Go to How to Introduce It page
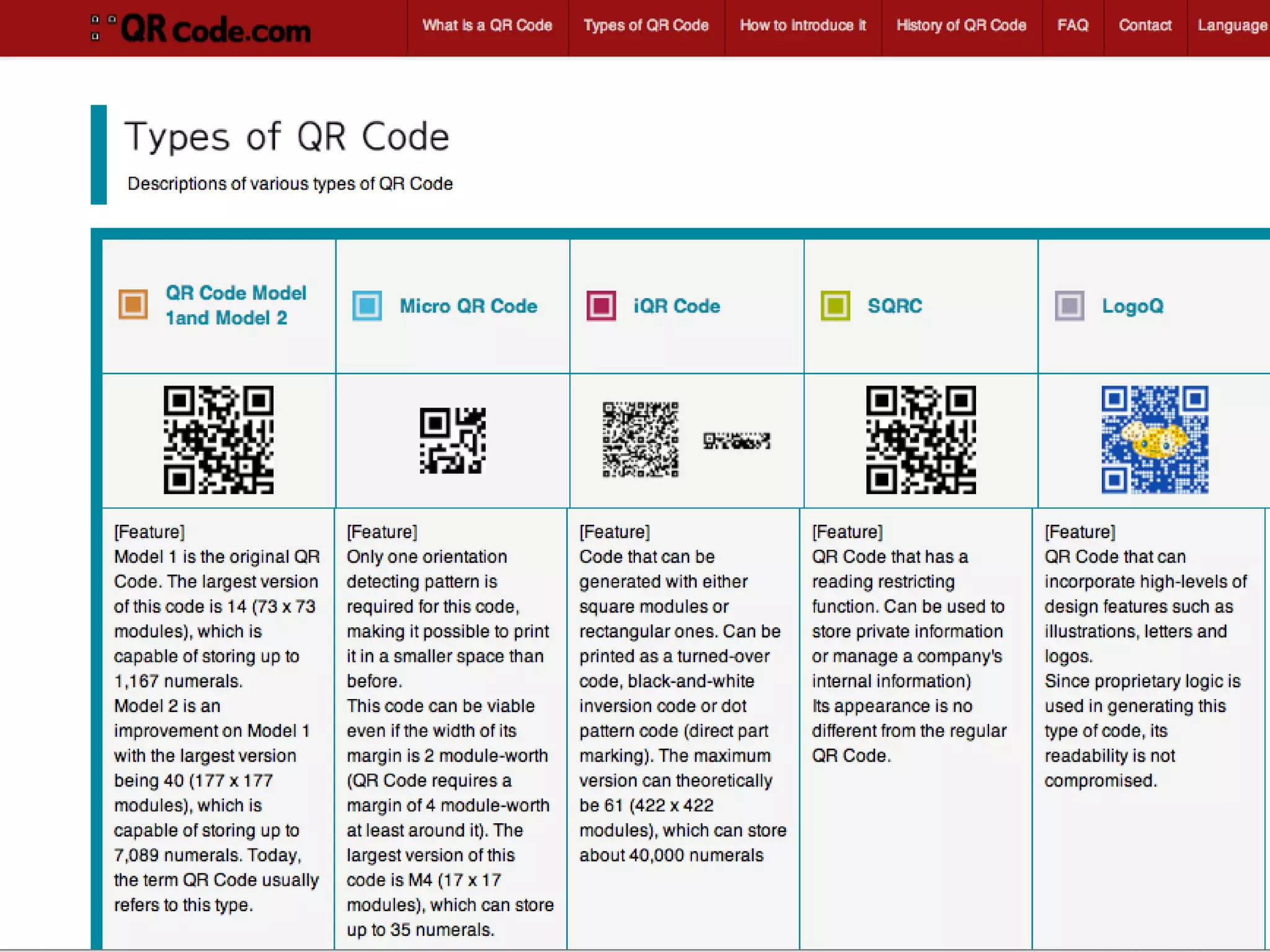1270x952 pixels. [803, 25]
